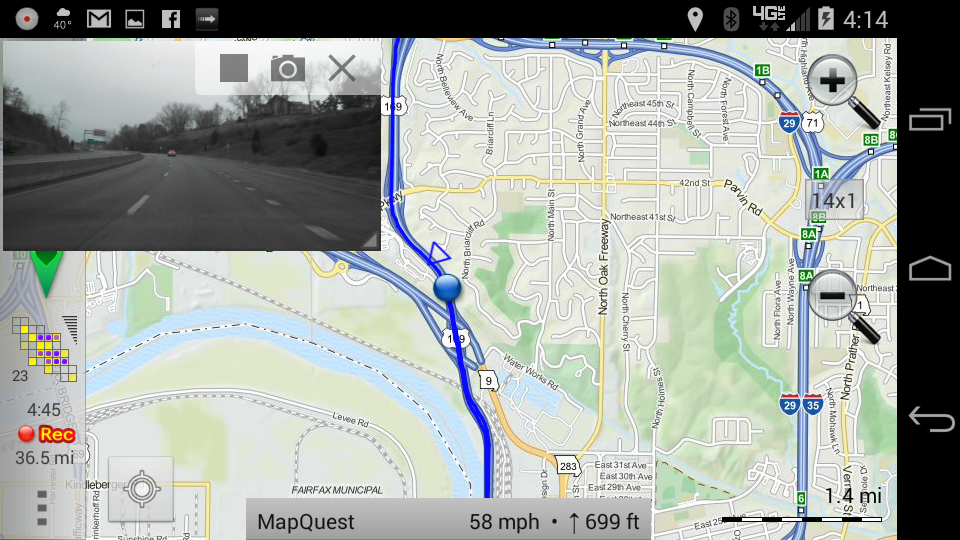The width and height of the screenshot is (960, 540).
Task: Open Android recent apps button
Action: point(929,119)
